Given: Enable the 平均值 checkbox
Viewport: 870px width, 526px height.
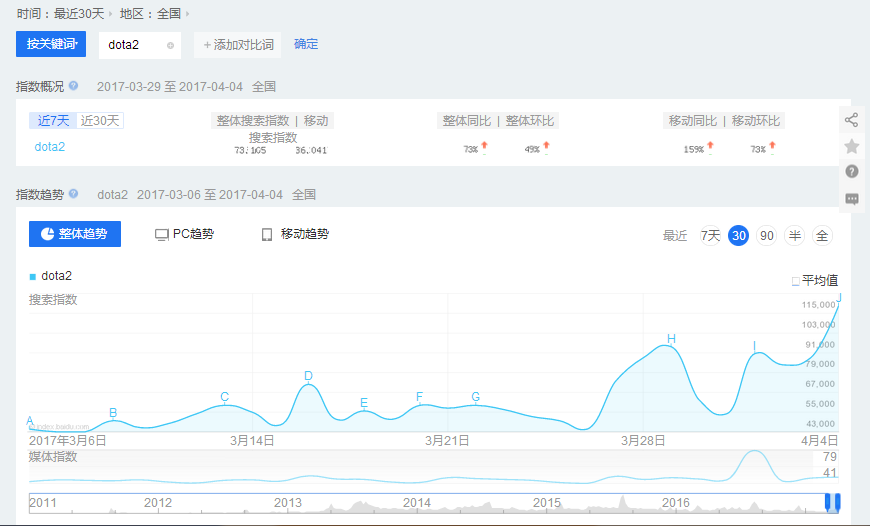Looking at the screenshot, I should [795, 281].
